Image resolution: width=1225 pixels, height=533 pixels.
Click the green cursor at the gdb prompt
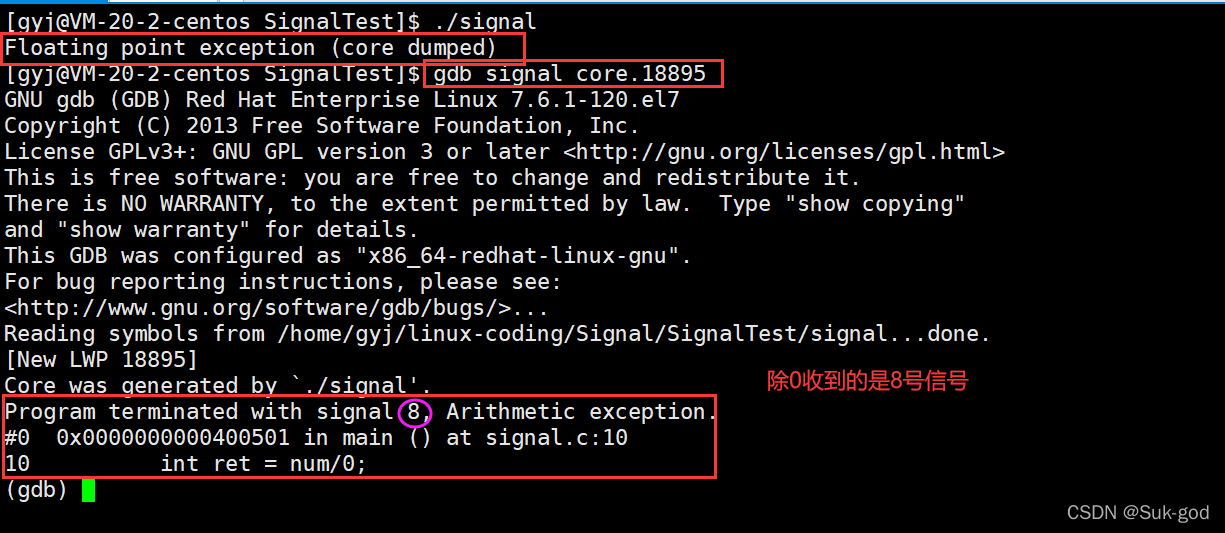pyautogui.click(x=88, y=490)
